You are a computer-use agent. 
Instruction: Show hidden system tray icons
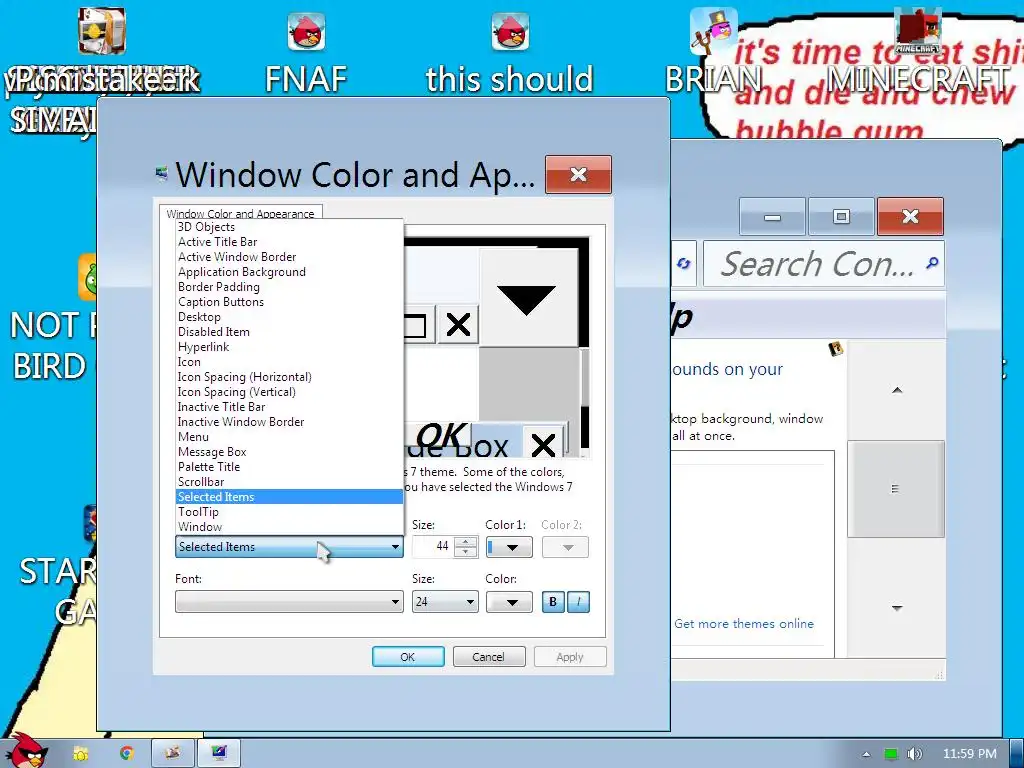(866, 754)
